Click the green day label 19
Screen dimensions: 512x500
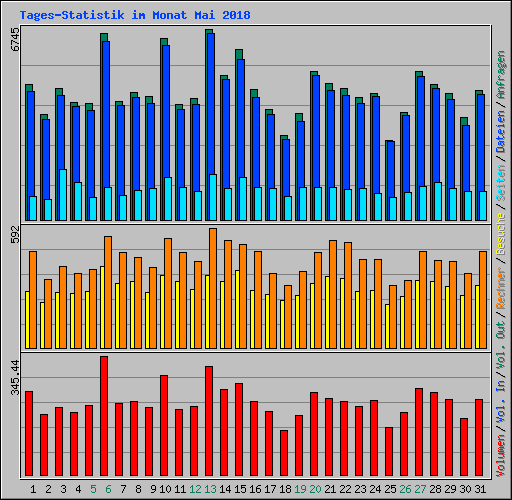coord(300,489)
